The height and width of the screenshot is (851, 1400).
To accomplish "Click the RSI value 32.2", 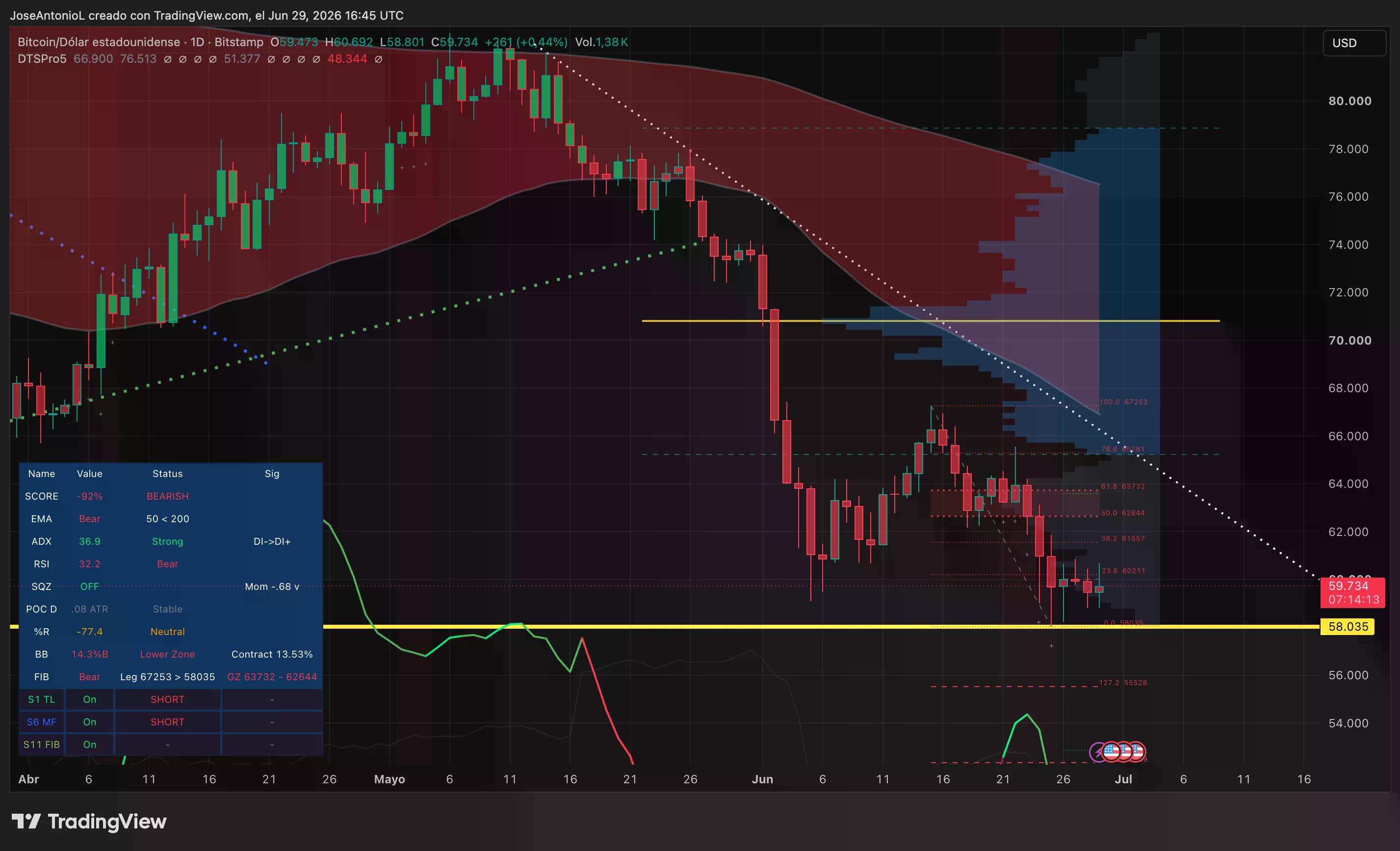I will [90, 564].
